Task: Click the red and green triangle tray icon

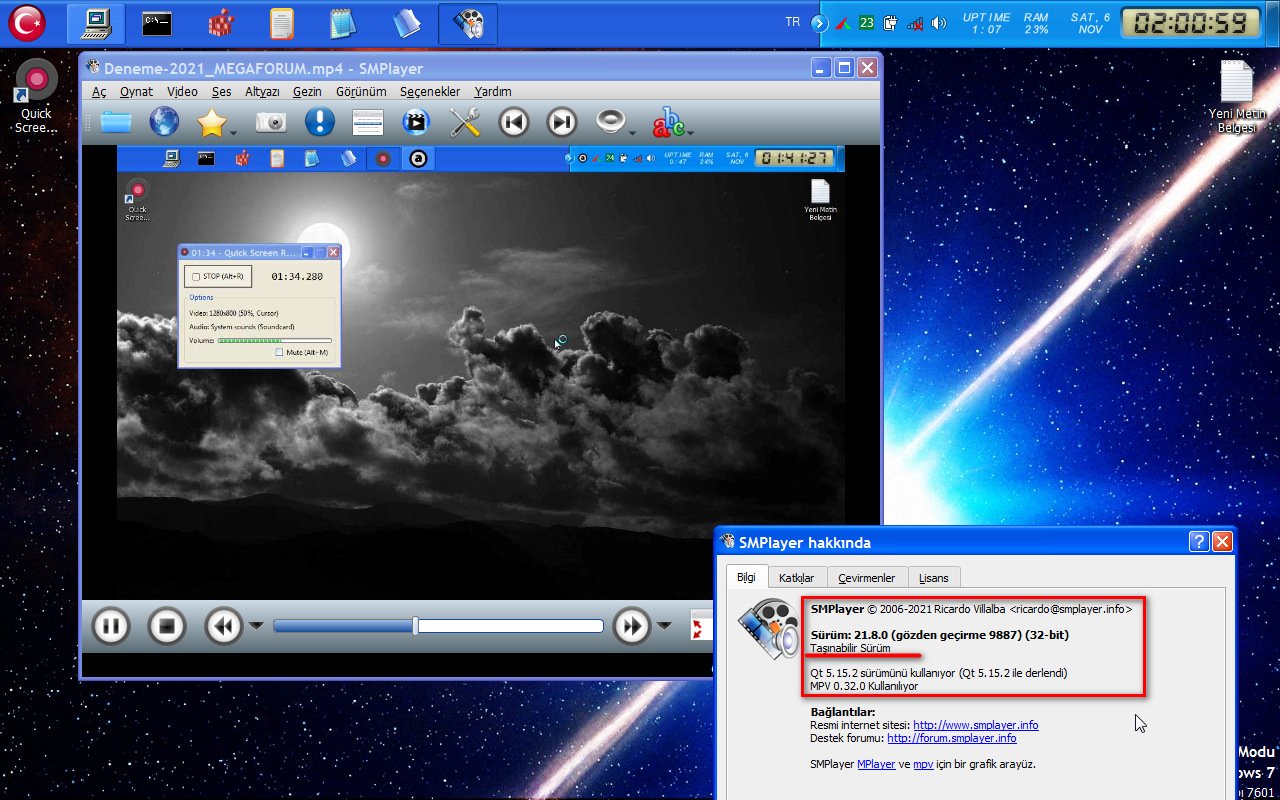Action: tap(843, 23)
